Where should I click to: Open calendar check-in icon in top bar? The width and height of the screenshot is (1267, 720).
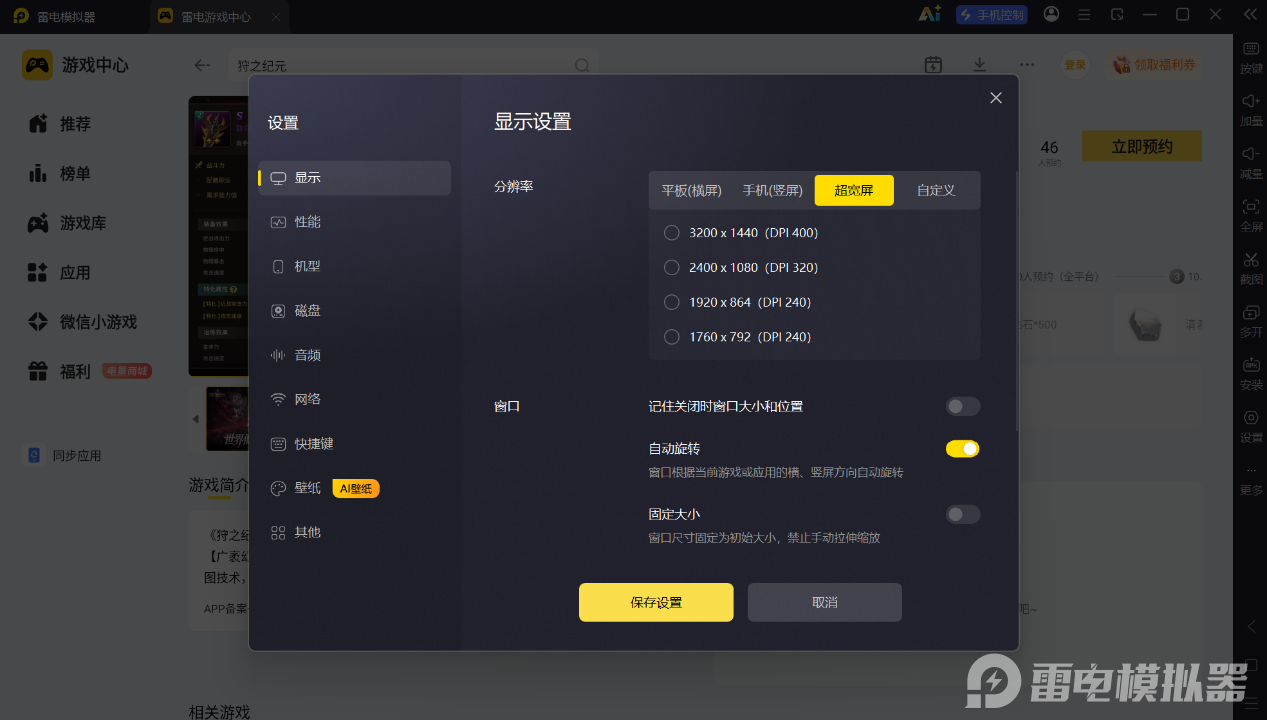933,65
